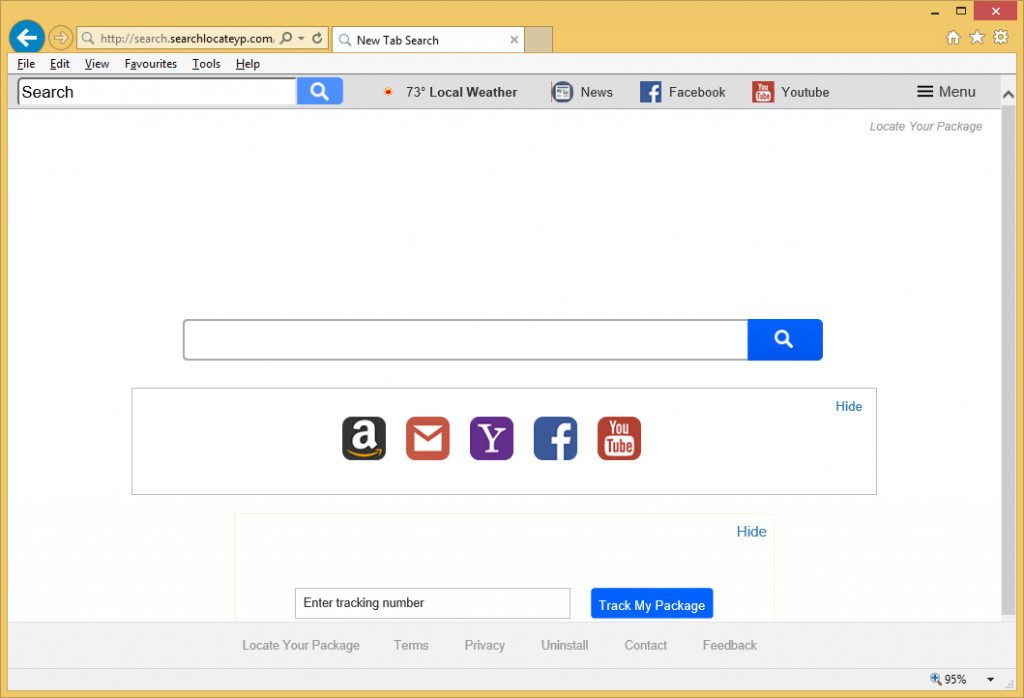Click the weather sun icon
Screen dimensions: 1024x698
[388, 92]
